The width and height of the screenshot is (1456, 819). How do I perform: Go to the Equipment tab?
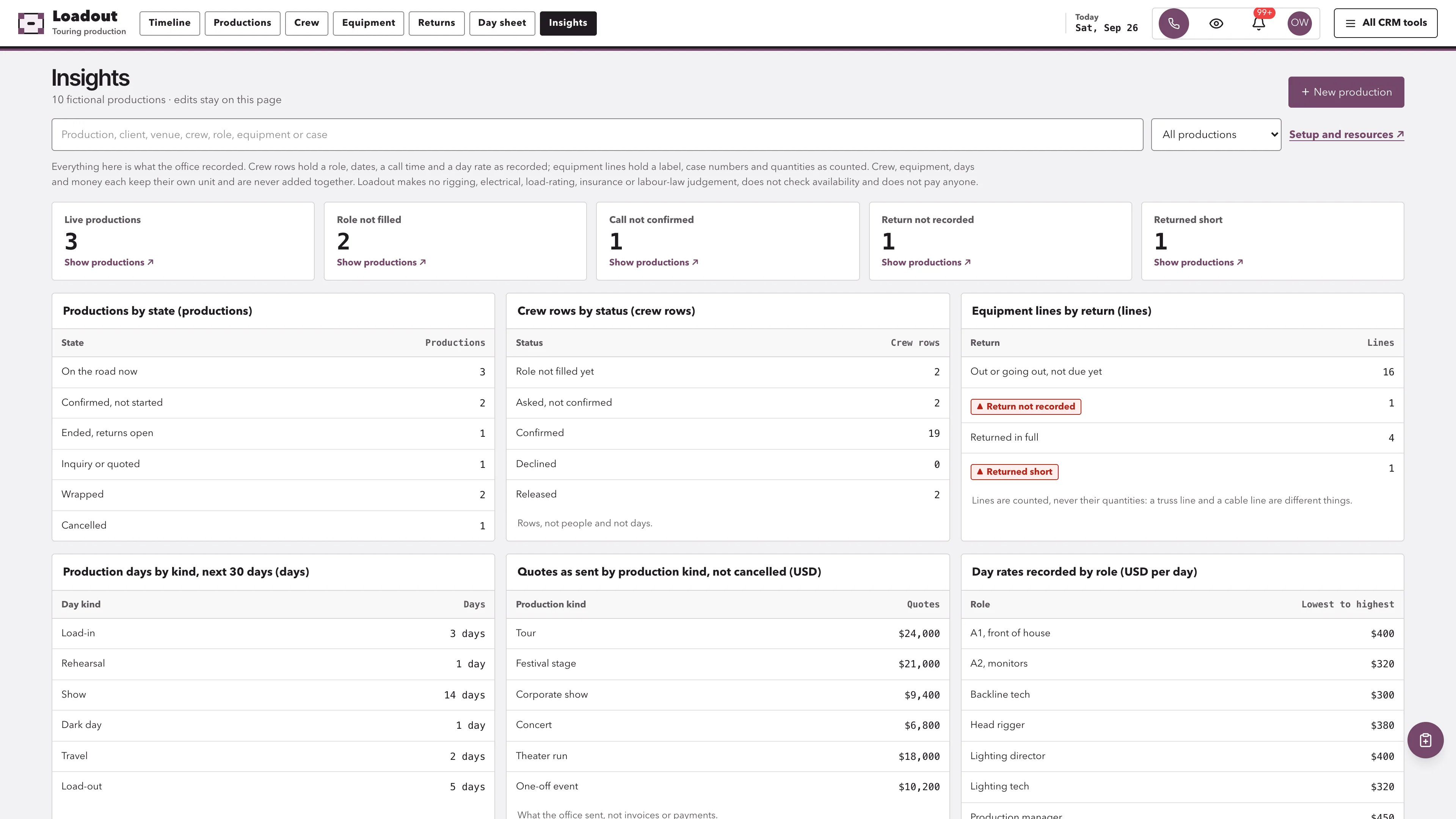(368, 23)
